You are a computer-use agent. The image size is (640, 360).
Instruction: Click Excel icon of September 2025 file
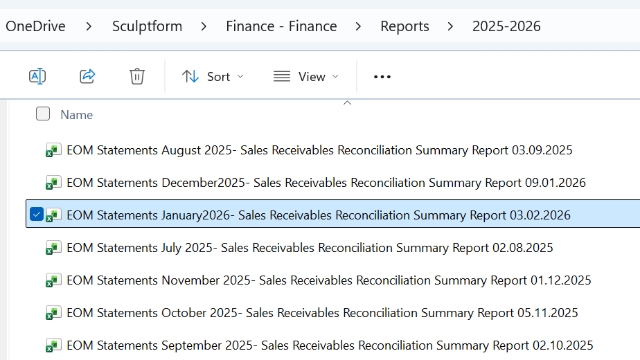(x=53, y=345)
